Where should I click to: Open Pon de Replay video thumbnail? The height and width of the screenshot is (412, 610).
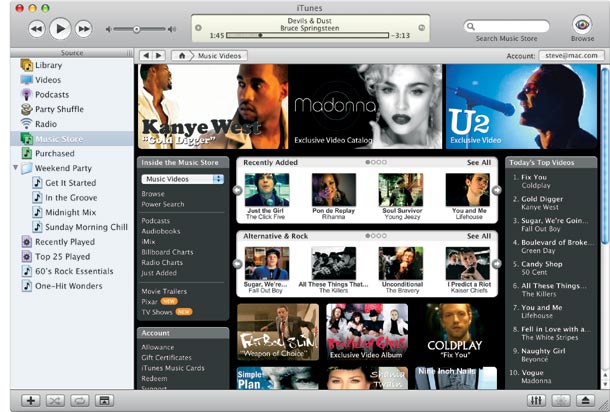click(334, 189)
